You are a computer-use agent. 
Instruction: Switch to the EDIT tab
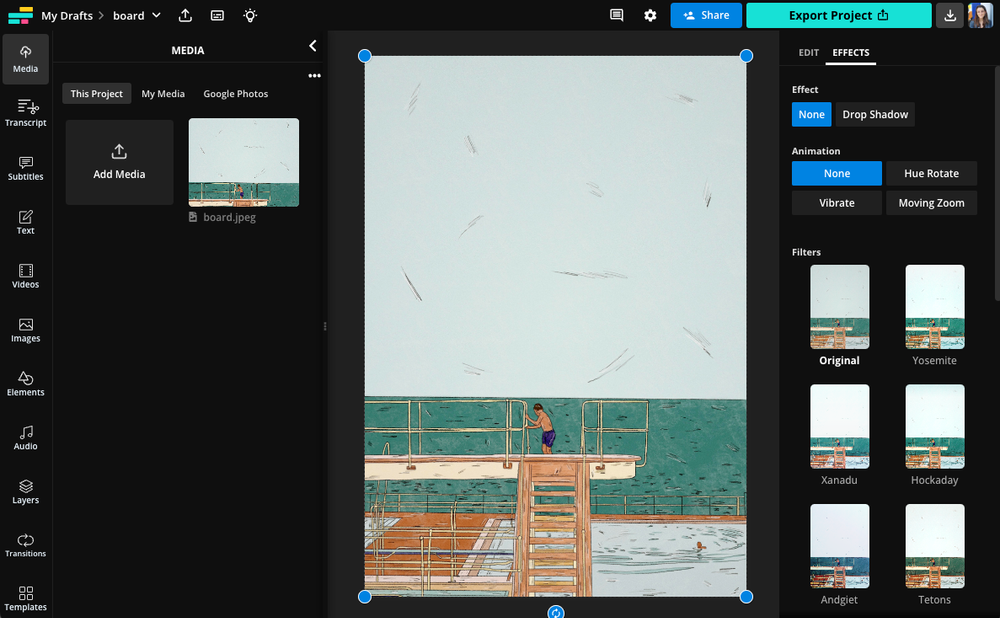point(808,52)
